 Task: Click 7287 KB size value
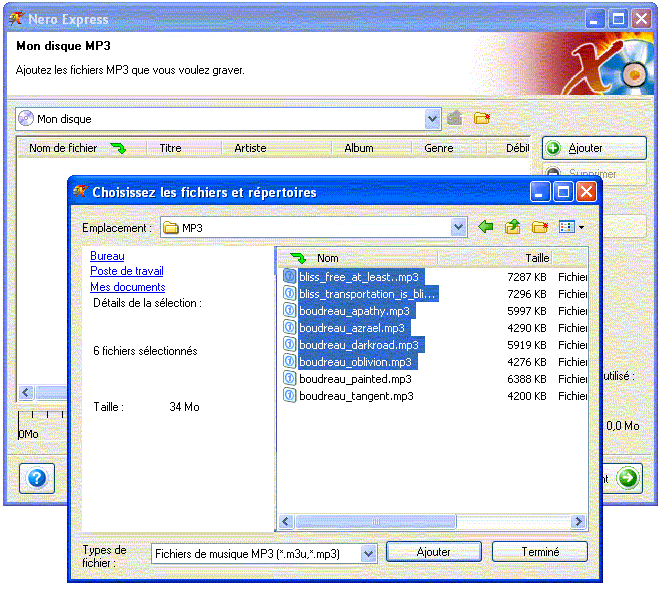527,277
